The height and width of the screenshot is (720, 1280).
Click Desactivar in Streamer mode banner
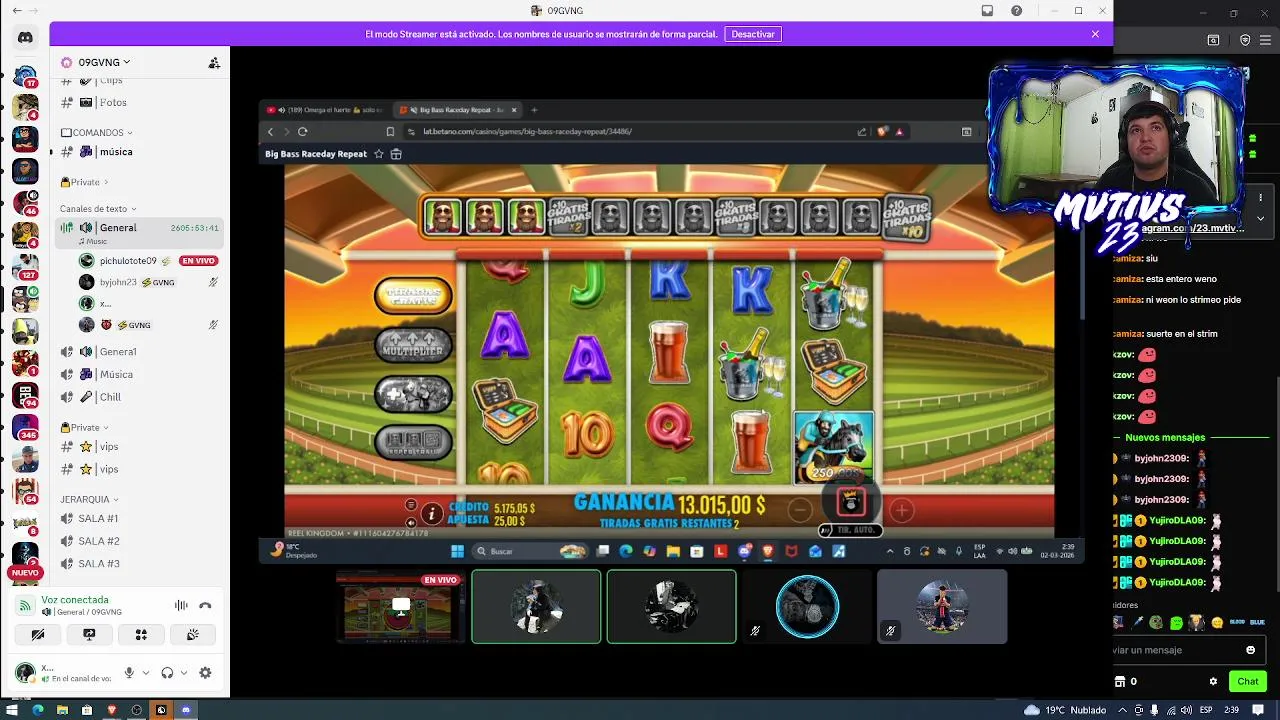click(753, 34)
